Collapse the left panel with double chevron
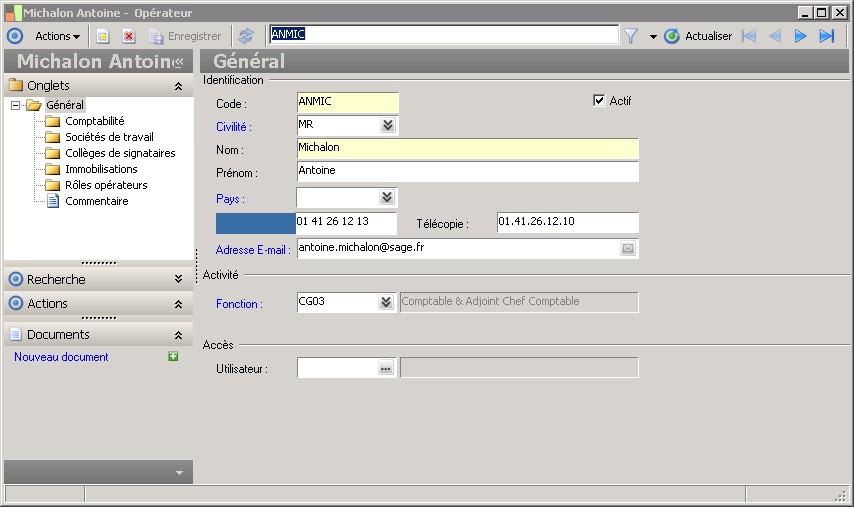The width and height of the screenshot is (854, 507). (x=178, y=62)
